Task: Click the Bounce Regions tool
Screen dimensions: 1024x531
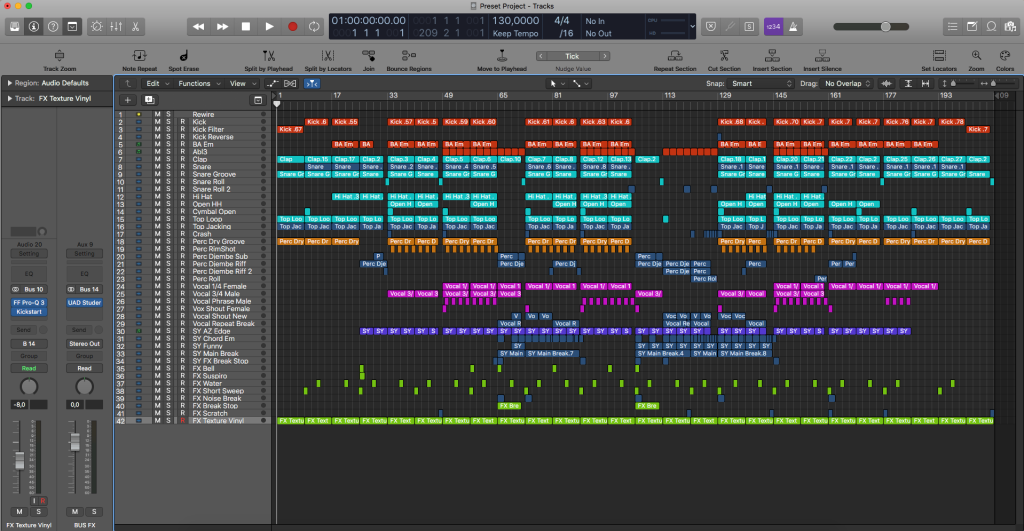Action: pyautogui.click(x=409, y=60)
